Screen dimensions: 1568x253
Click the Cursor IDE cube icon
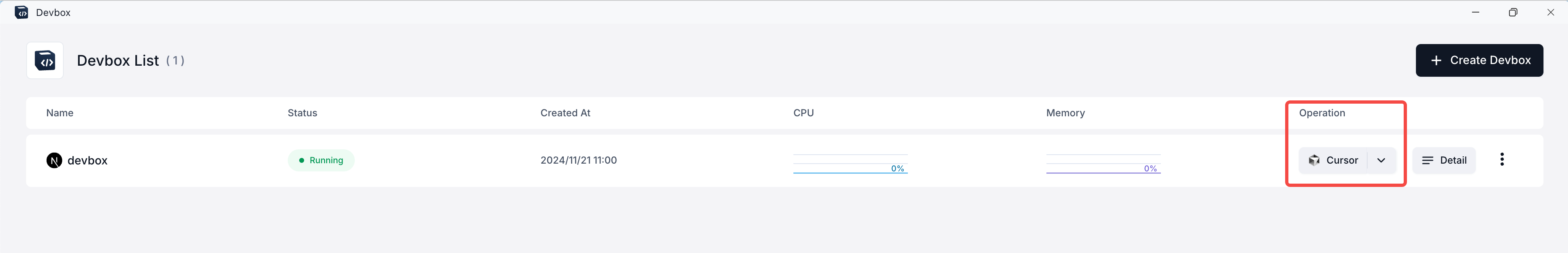pyautogui.click(x=1314, y=160)
